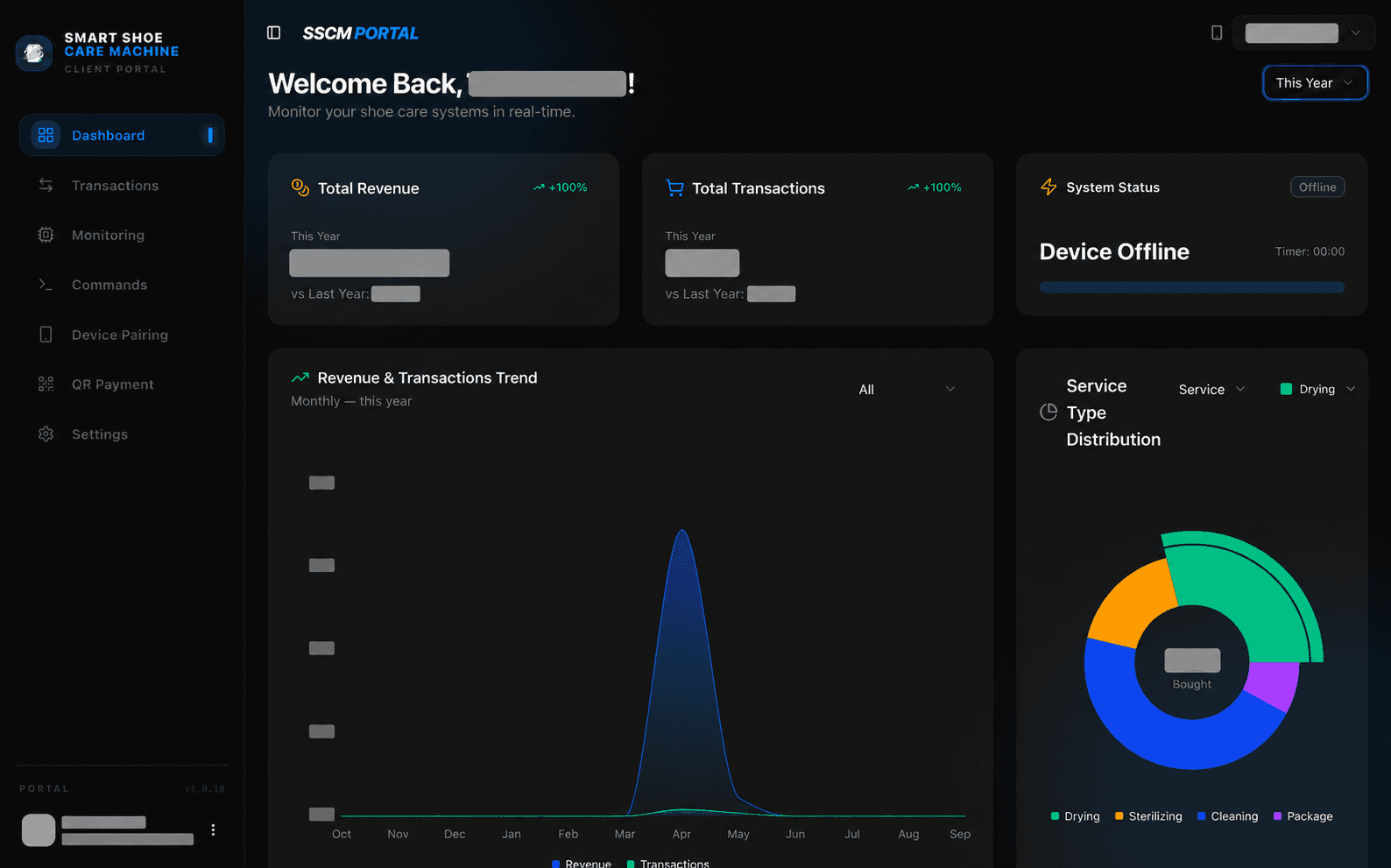Toggle the sidebar panel icon
Image resolution: width=1391 pixels, height=868 pixels.
[274, 32]
